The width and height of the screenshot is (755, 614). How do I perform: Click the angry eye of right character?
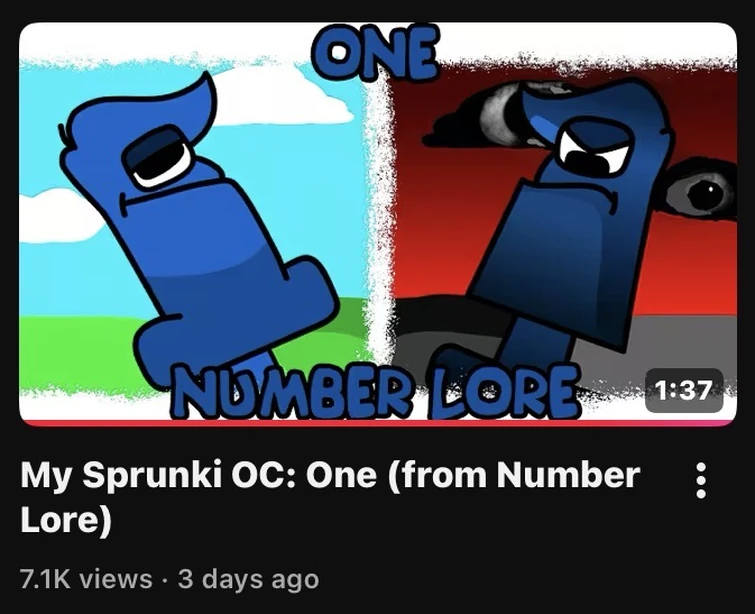(x=595, y=147)
